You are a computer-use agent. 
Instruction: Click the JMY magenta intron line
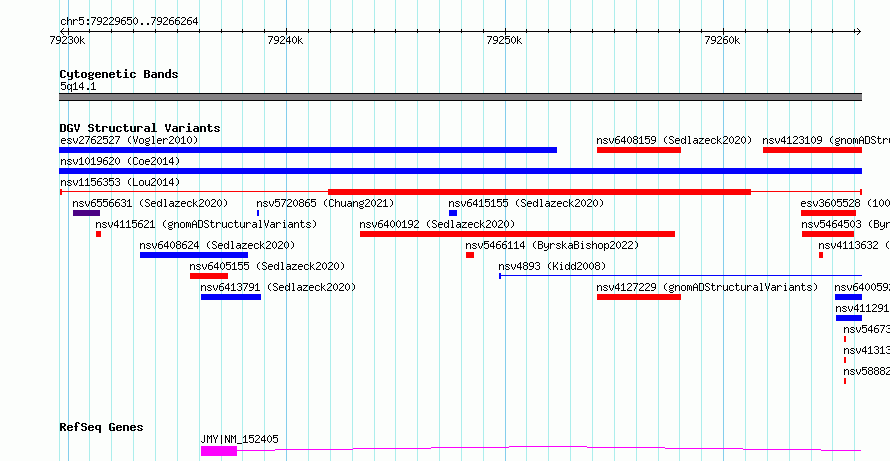[x=549, y=449]
